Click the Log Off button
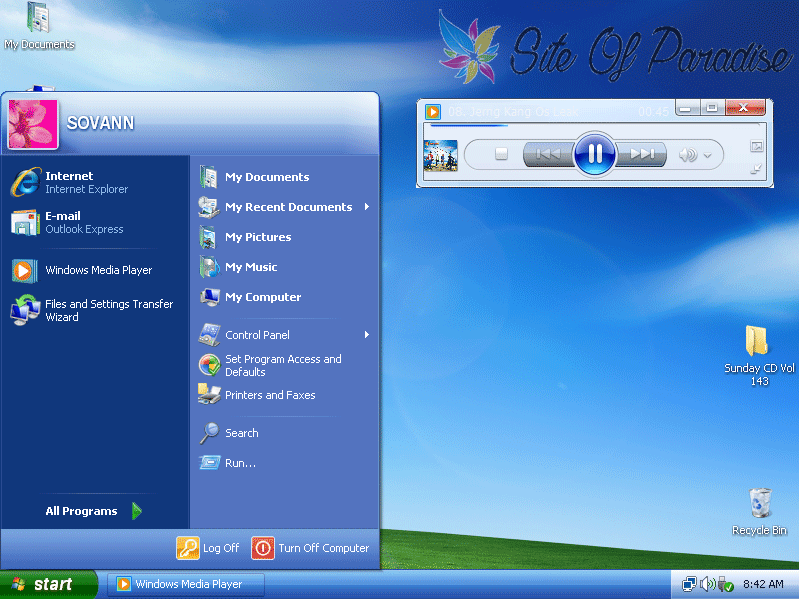The image size is (799, 599). click(x=207, y=548)
